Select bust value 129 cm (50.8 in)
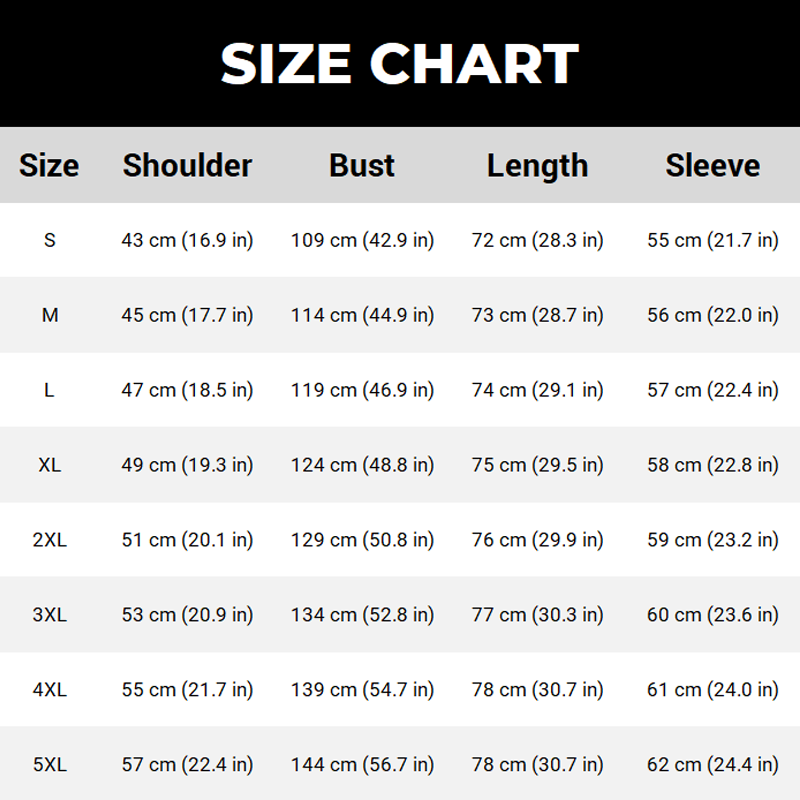The image size is (800, 800). [362, 540]
